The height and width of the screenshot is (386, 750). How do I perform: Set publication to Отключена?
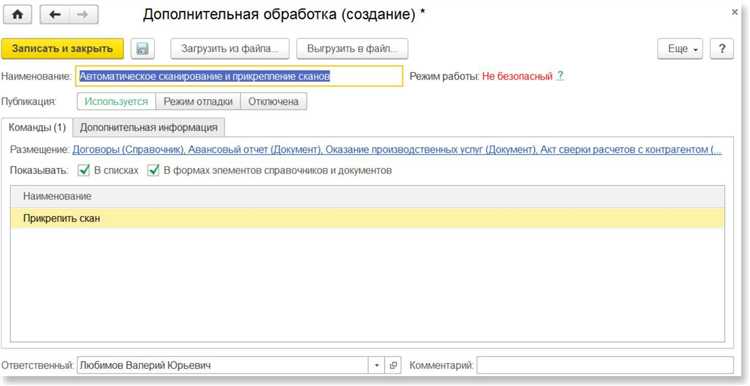click(274, 101)
